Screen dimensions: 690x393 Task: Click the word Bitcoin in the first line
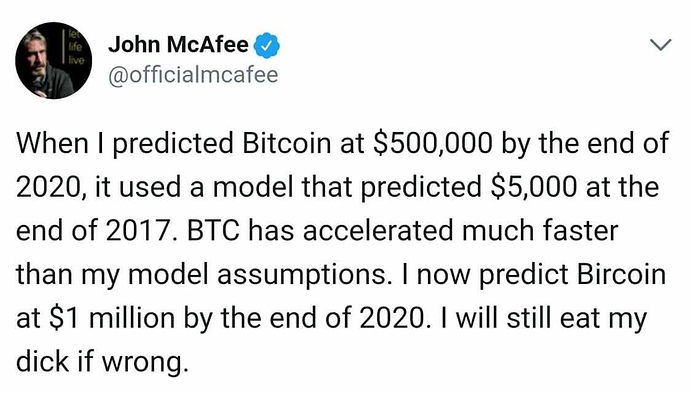[286, 143]
